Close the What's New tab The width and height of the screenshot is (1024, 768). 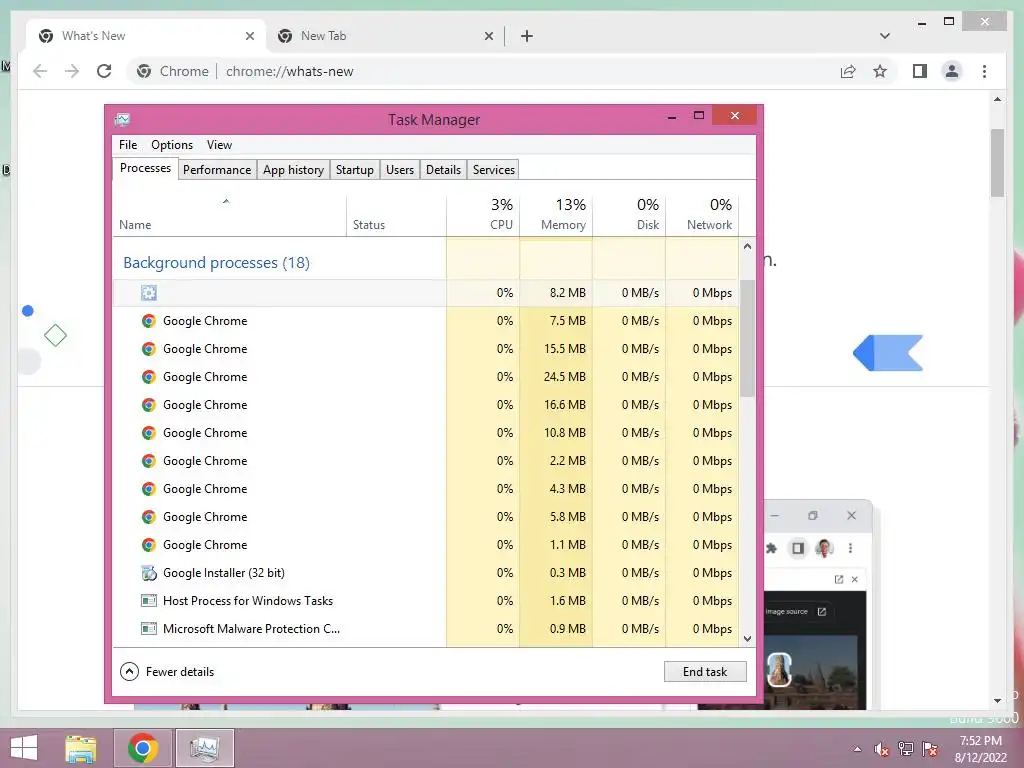coord(249,36)
